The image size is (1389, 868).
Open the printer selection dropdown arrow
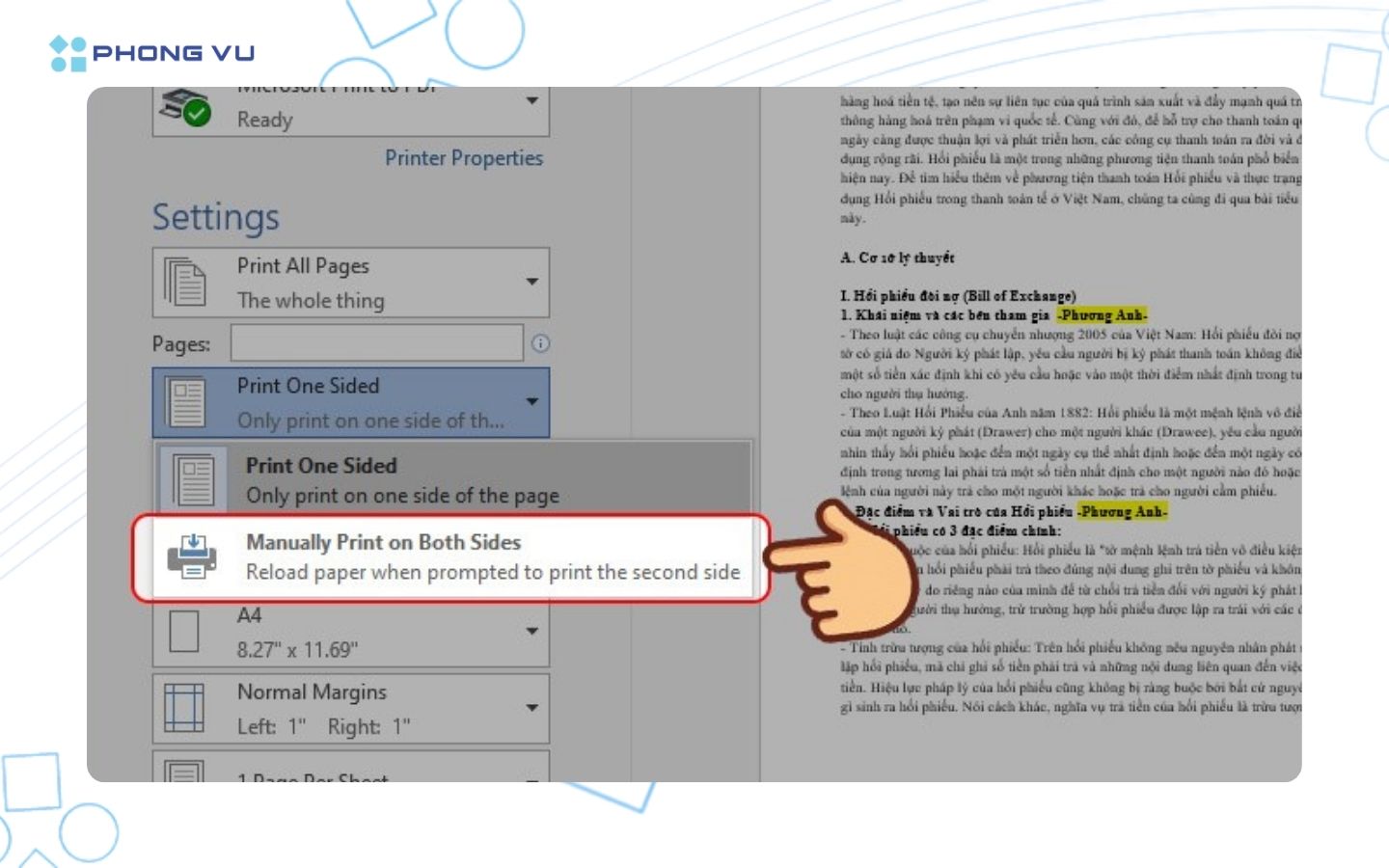coord(531,101)
